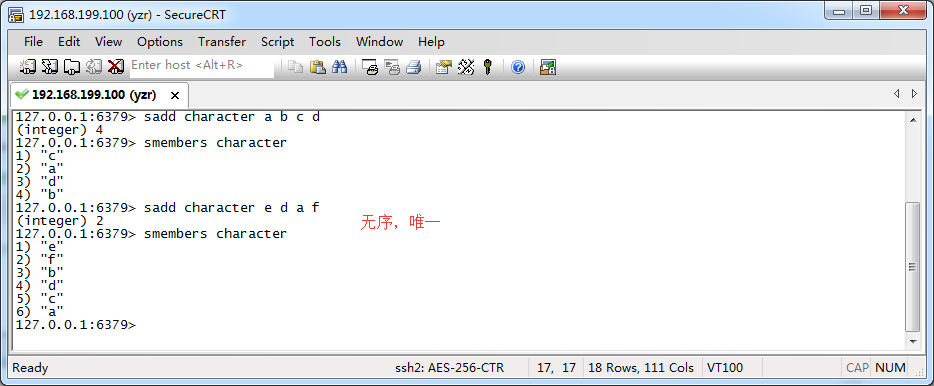
Task: Click the Print Selection icon
Action: pos(391,67)
